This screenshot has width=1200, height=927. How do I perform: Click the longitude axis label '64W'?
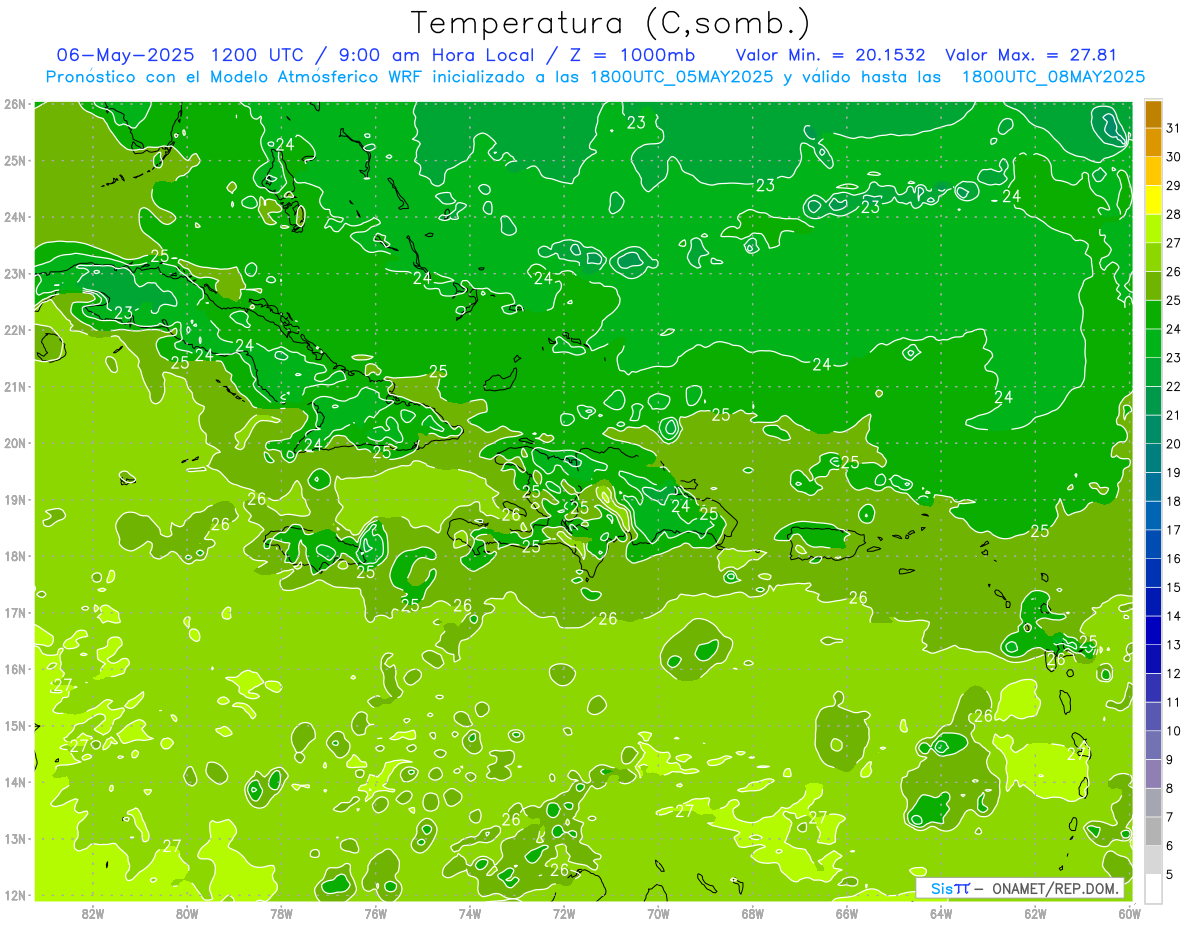coord(941,912)
